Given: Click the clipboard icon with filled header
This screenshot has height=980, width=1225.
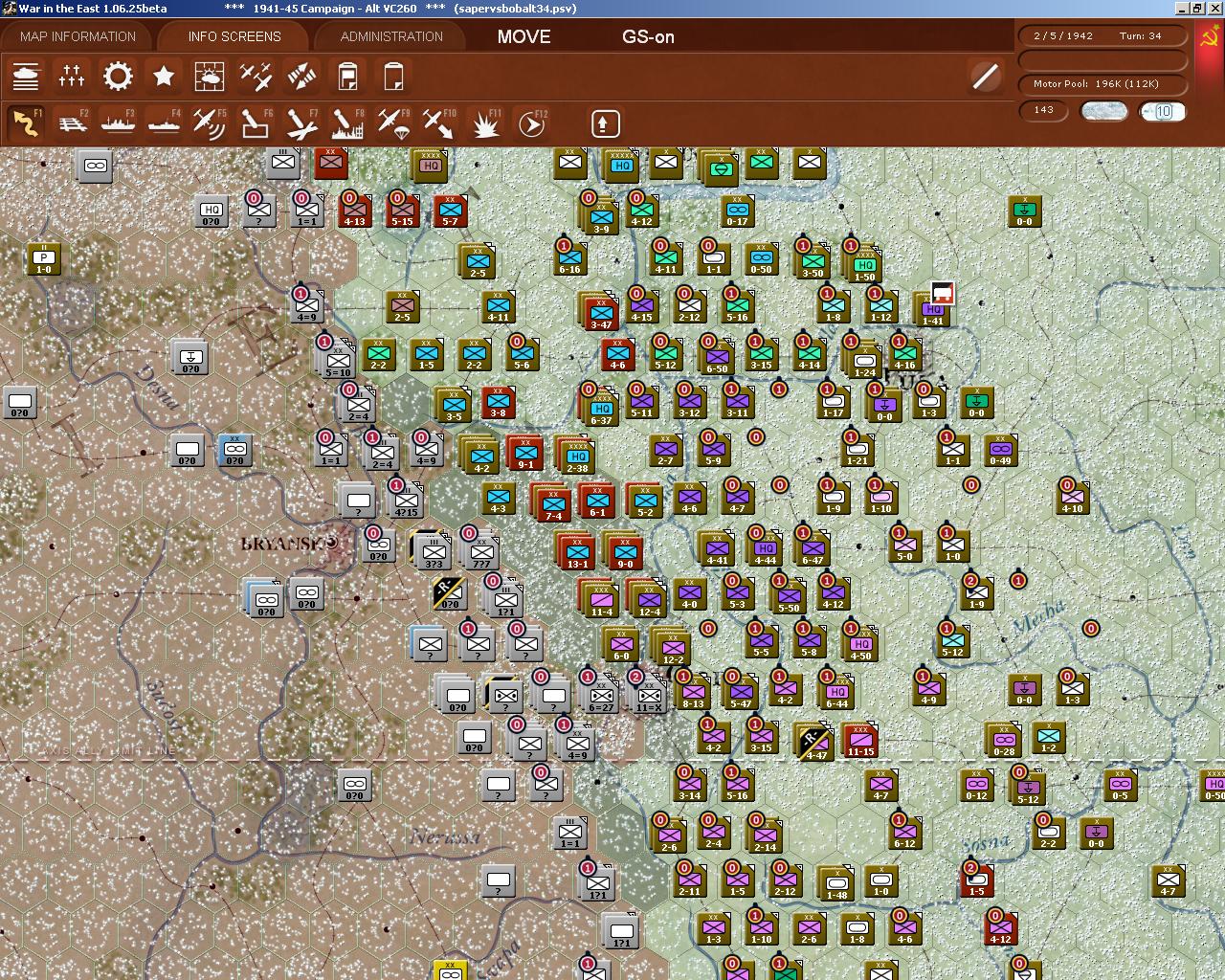Looking at the screenshot, I should (347, 76).
